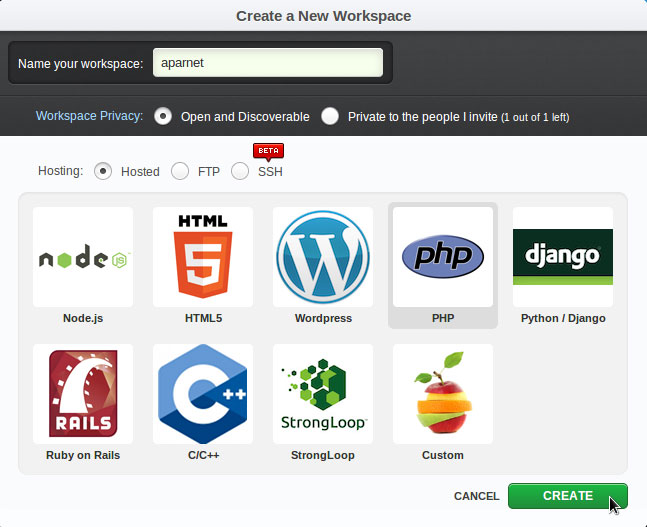Choose FTP hosting option

click(180, 171)
